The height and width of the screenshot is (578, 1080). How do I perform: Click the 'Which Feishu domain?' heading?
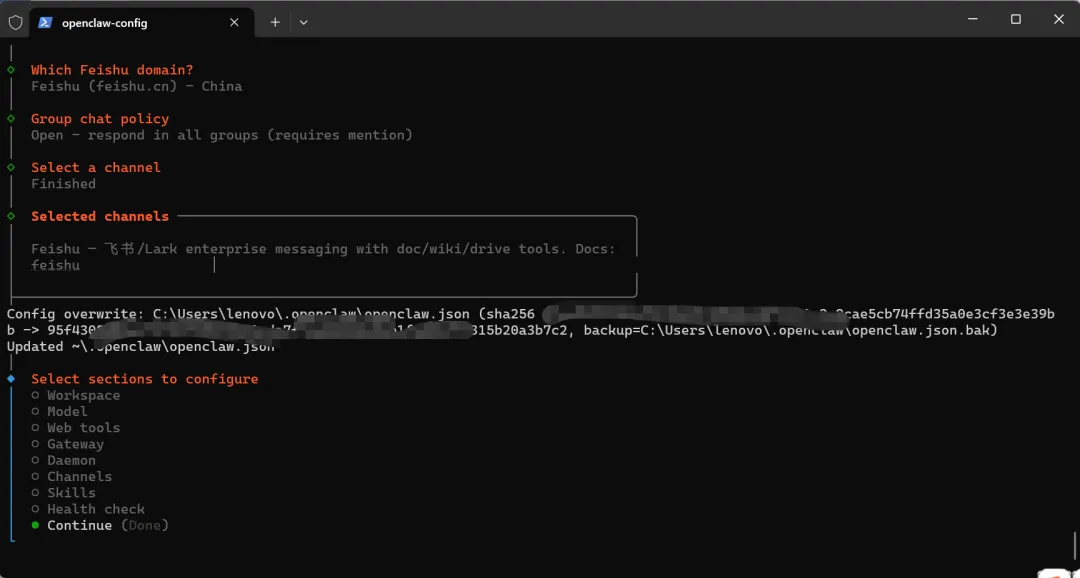click(x=112, y=70)
